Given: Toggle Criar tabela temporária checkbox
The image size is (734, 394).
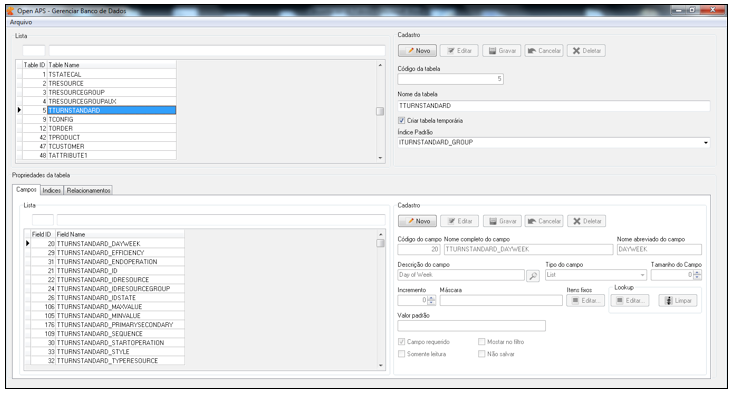Looking at the screenshot, I should click(x=401, y=120).
